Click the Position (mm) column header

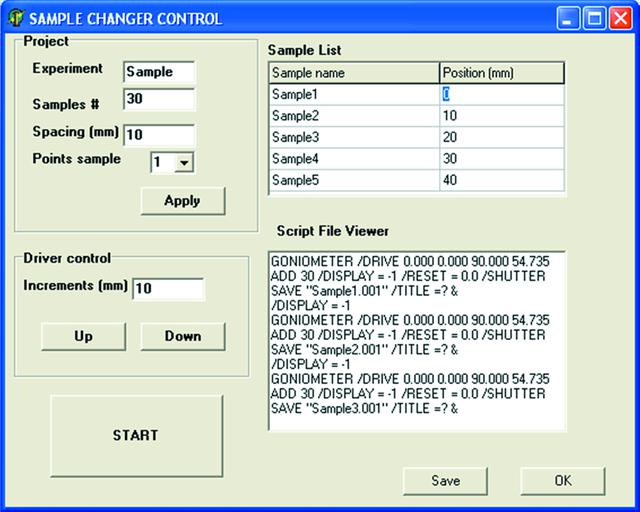[x=502, y=73]
